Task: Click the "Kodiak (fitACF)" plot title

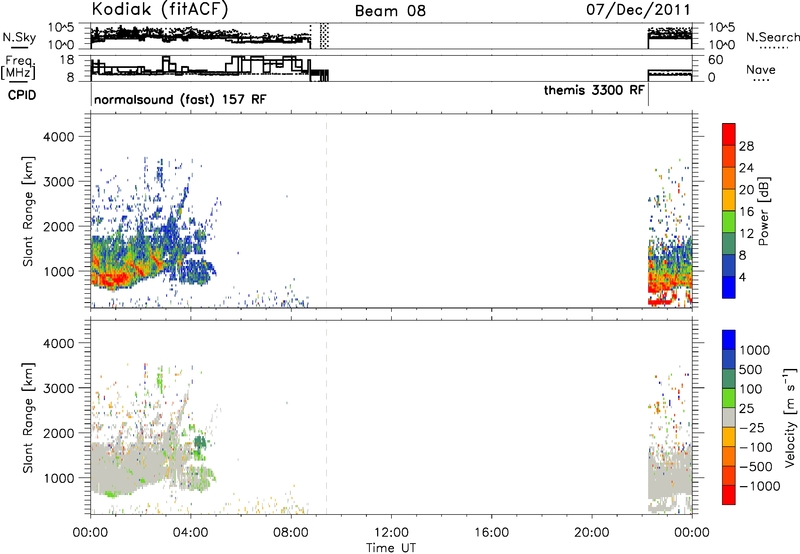Action: tap(160, 9)
